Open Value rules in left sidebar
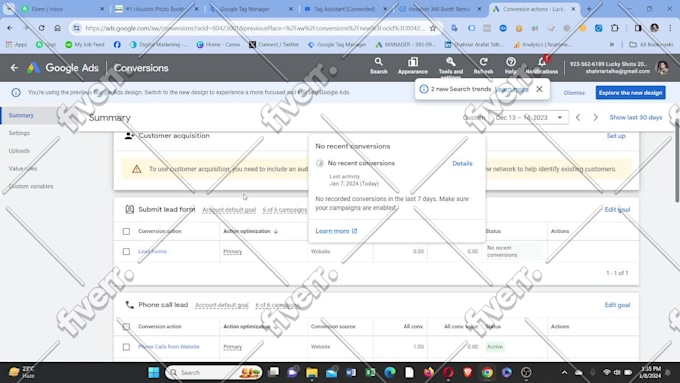Image resolution: width=680 pixels, height=383 pixels. [x=23, y=169]
